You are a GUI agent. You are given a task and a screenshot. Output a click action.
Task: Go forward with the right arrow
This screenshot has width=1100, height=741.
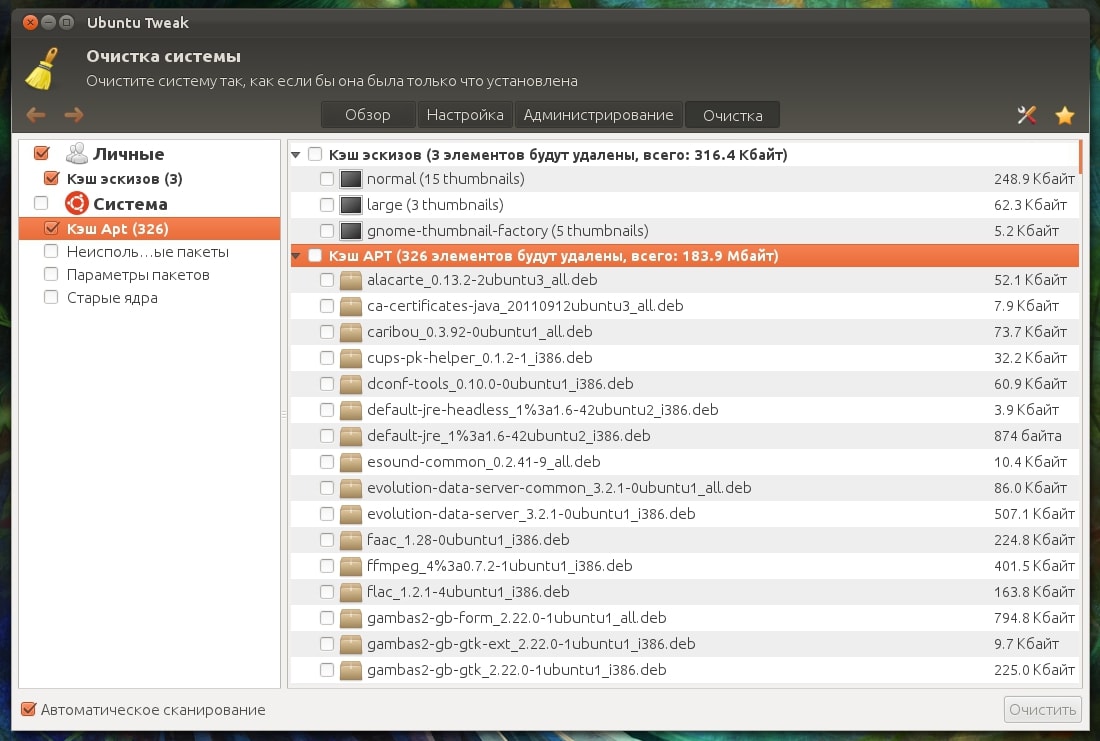click(74, 114)
